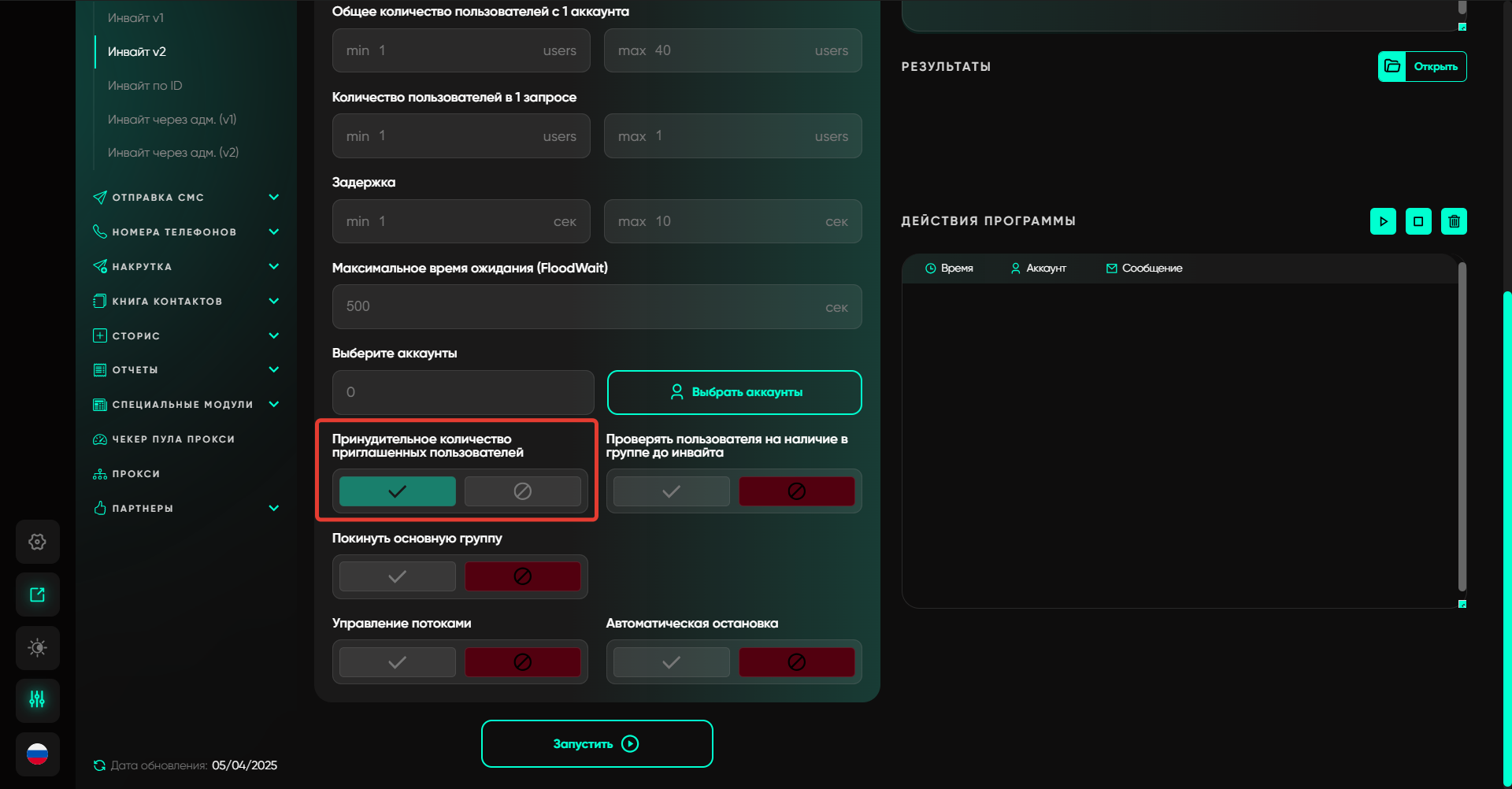Open the Инвайт по ID menu item
Image resolution: width=1512 pixels, height=789 pixels.
pyautogui.click(x=145, y=85)
